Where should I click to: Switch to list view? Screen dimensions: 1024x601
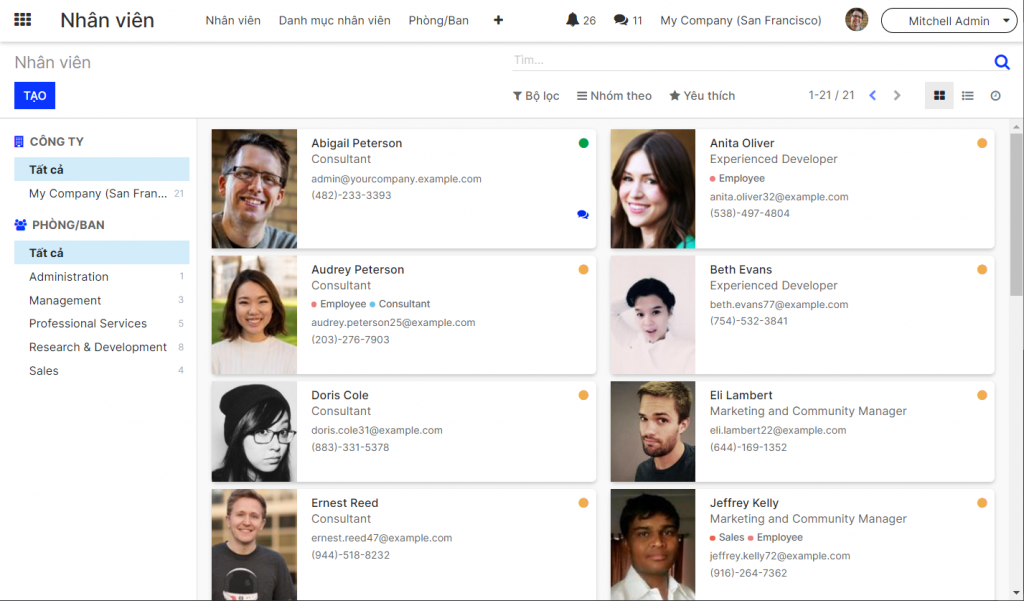(968, 95)
